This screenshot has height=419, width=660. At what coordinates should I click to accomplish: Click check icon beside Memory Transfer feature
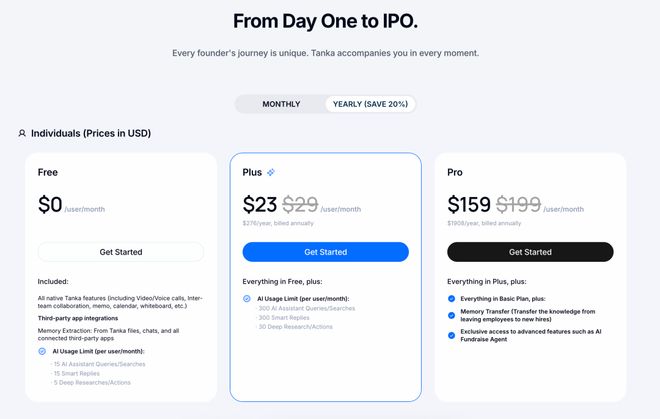click(451, 312)
